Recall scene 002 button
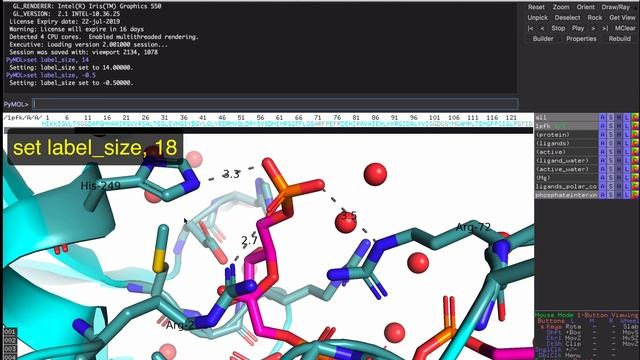Image resolution: width=640 pixels, height=360 pixels. click(10, 340)
